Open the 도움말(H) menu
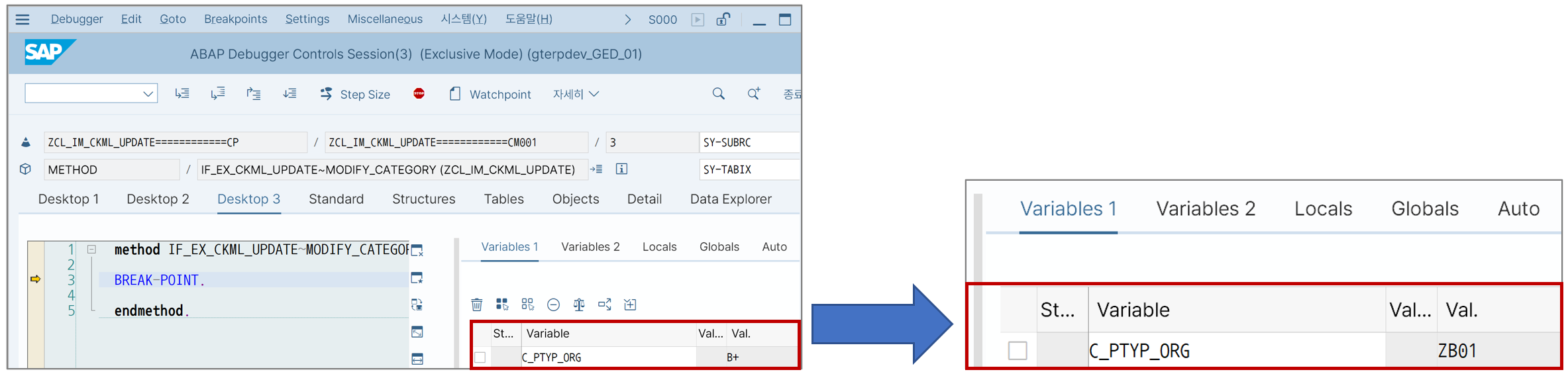 (x=529, y=19)
